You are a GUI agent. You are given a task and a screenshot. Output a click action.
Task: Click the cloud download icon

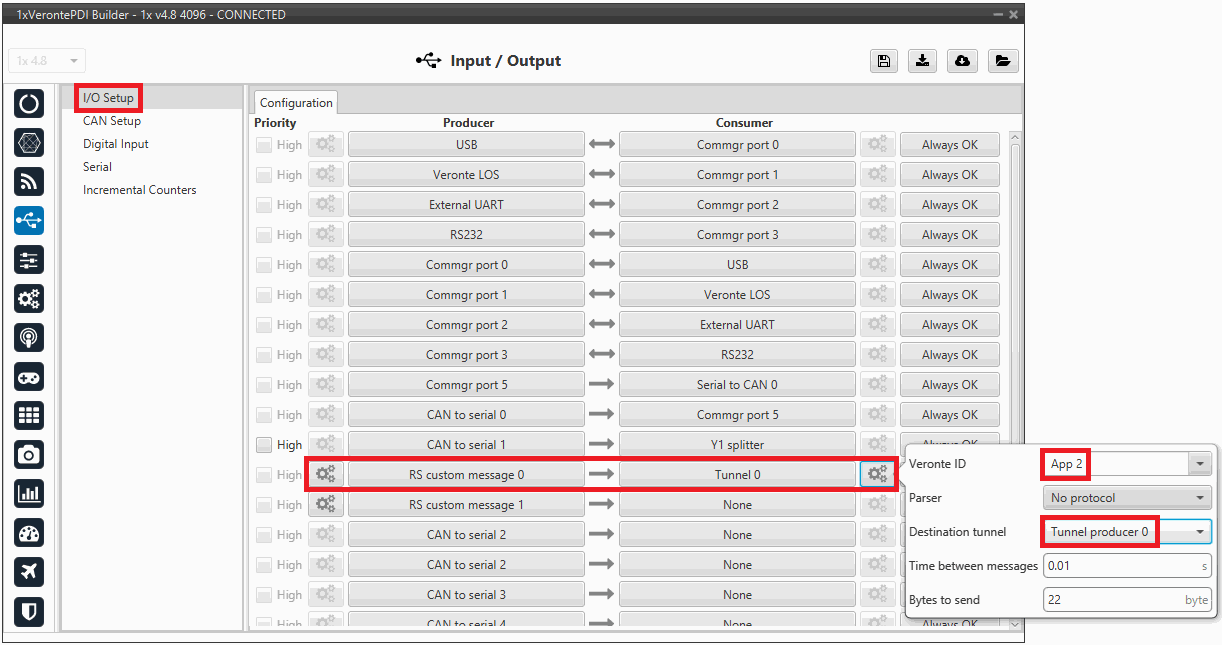(962, 61)
